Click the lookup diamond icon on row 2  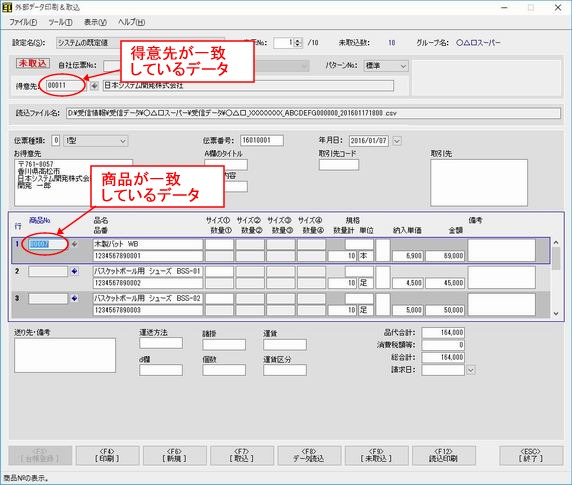[74, 271]
